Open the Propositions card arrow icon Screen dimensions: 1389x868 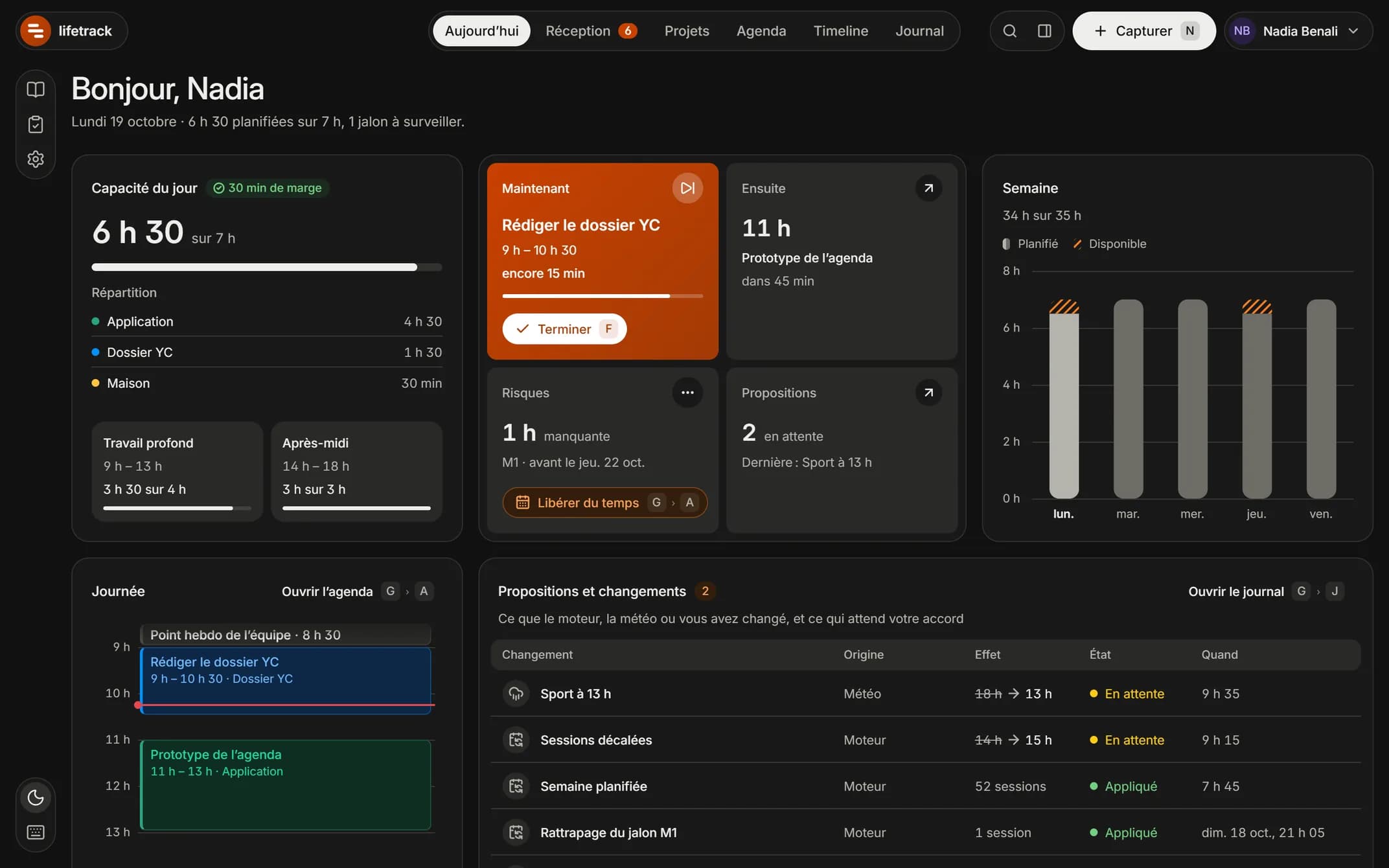(928, 393)
